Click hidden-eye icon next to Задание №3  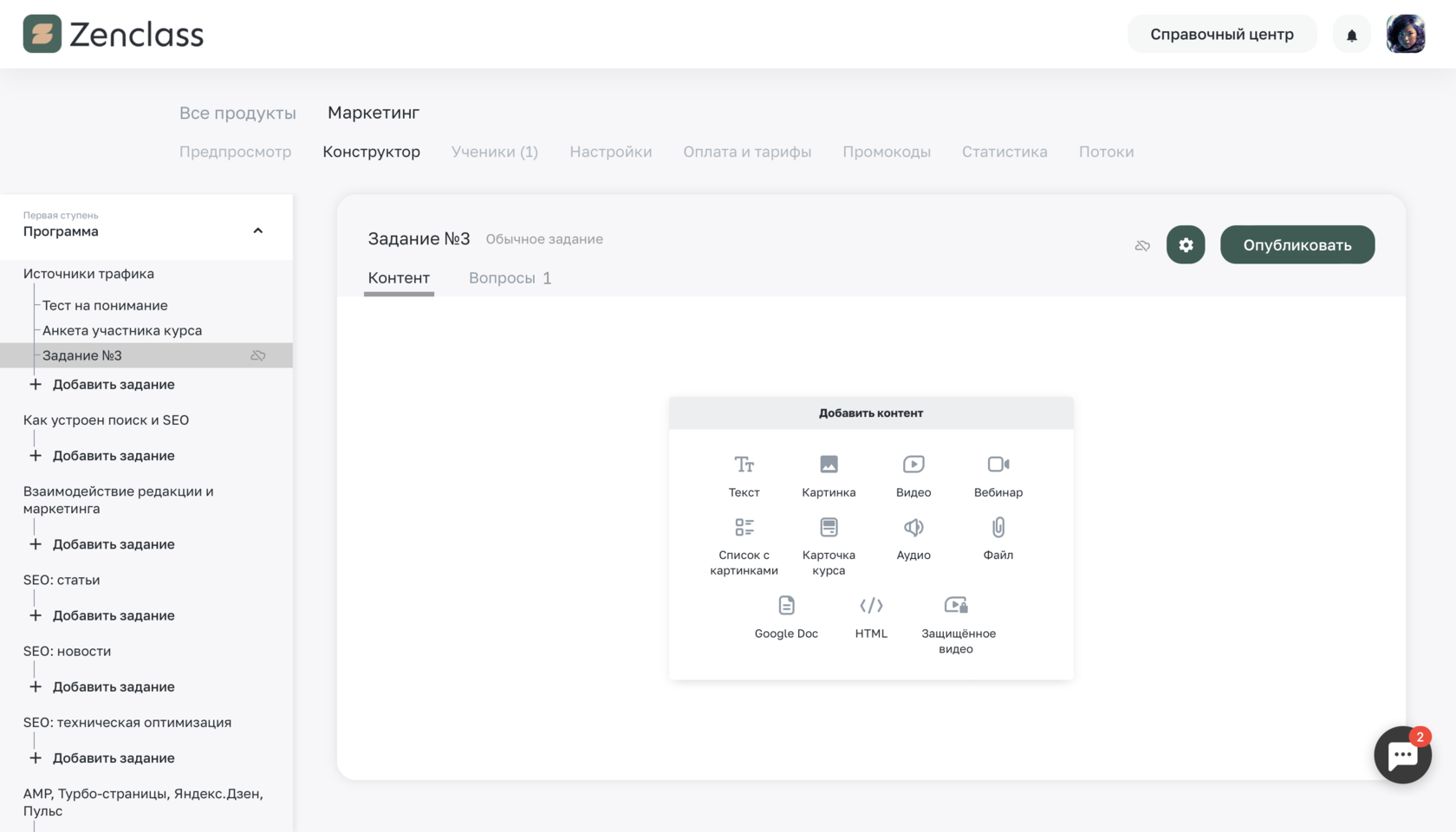pyautogui.click(x=258, y=355)
